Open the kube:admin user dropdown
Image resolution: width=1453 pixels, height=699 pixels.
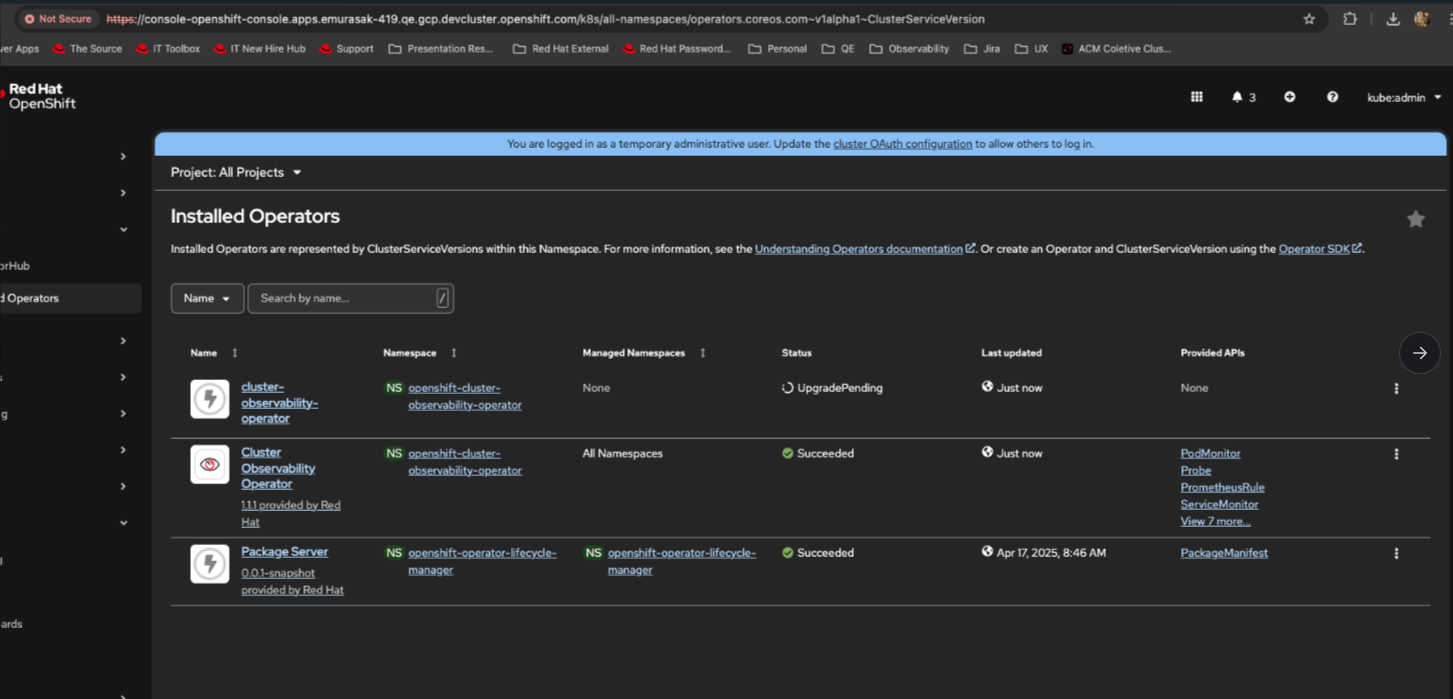pos(1404,97)
